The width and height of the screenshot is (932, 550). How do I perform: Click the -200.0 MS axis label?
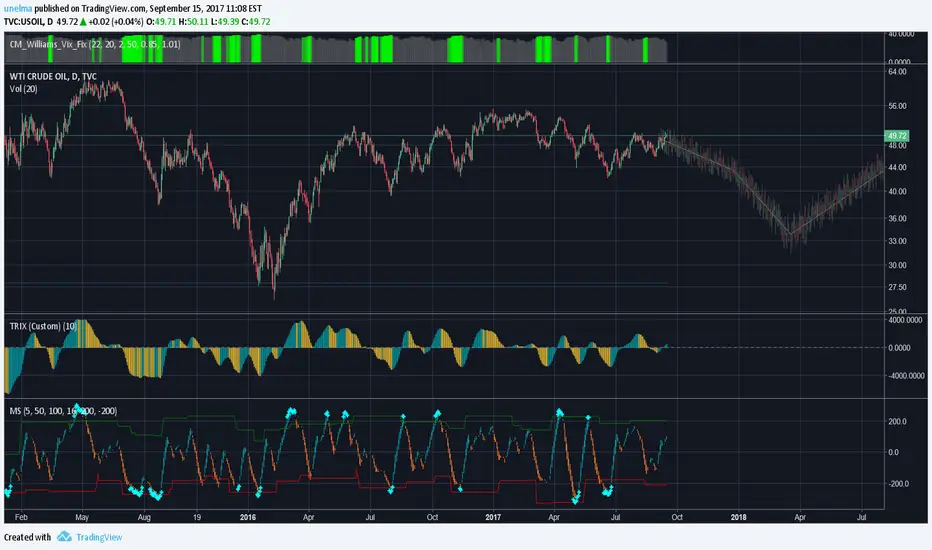898,483
